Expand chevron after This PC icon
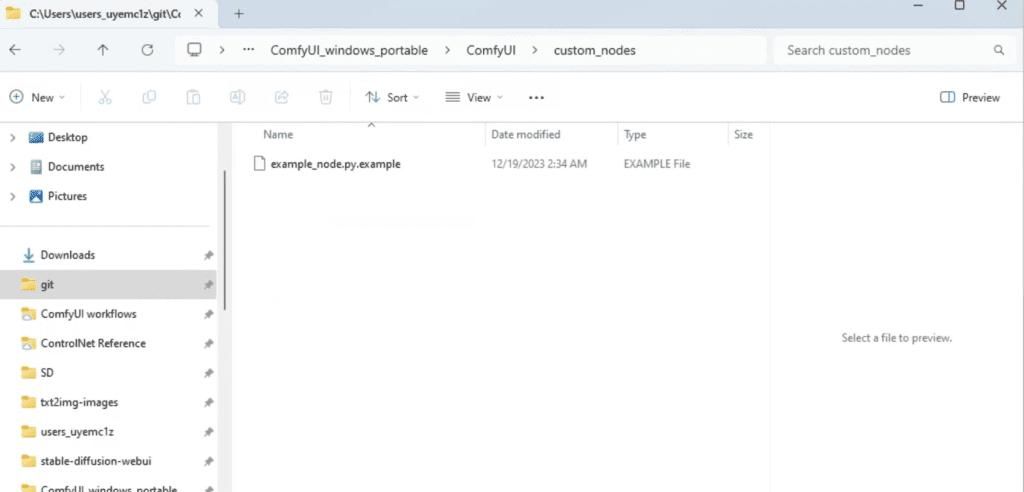The height and width of the screenshot is (492, 1024). click(x=222, y=50)
